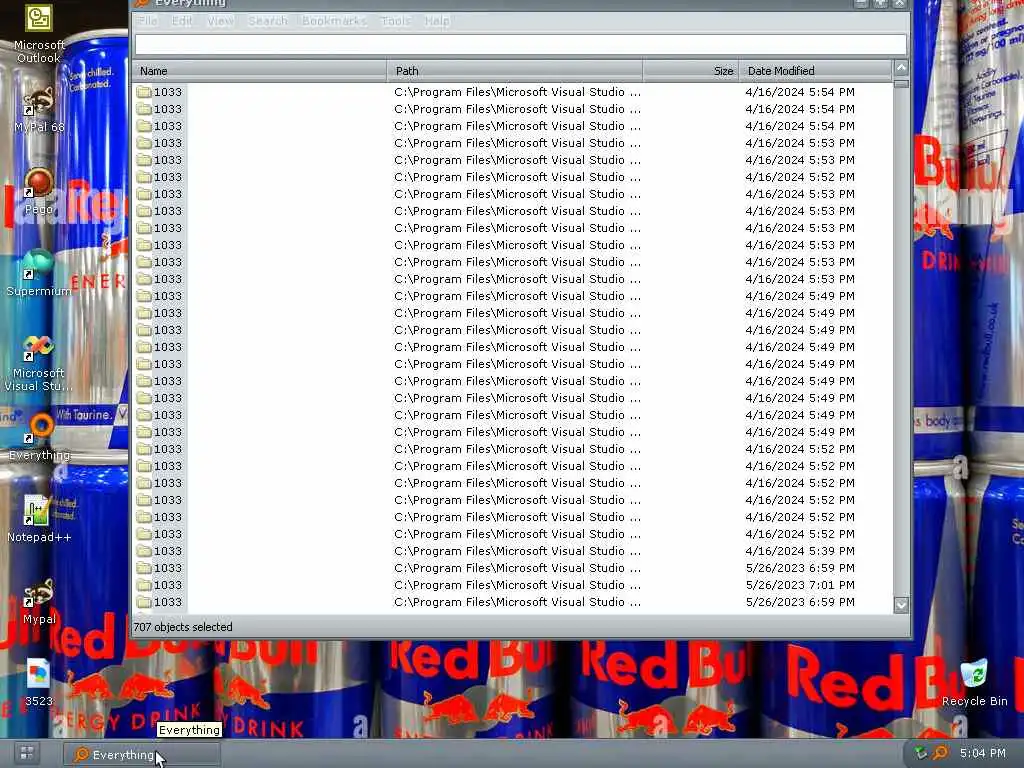Click the Everything search tray icon
Screen dimensions: 1024x768
[x=940, y=753]
